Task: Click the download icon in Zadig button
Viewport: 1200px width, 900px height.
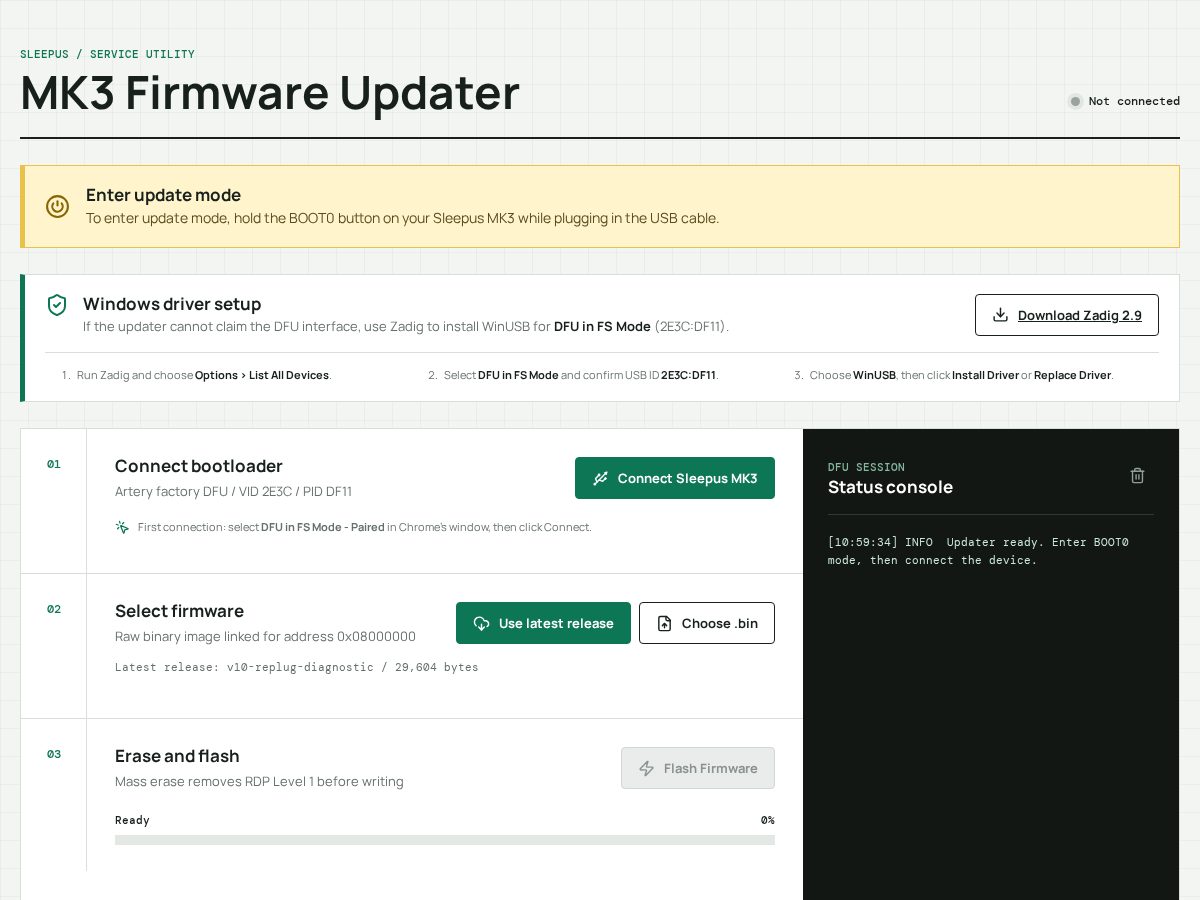Action: [x=1000, y=315]
